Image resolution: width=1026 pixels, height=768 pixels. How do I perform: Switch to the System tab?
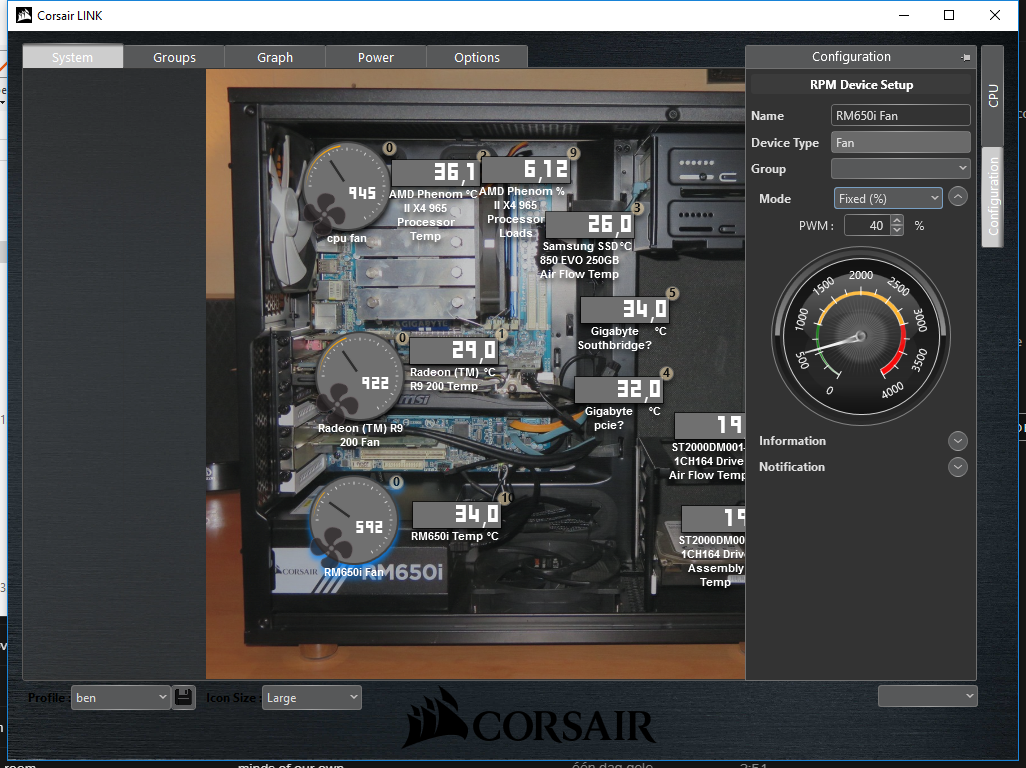click(x=73, y=57)
